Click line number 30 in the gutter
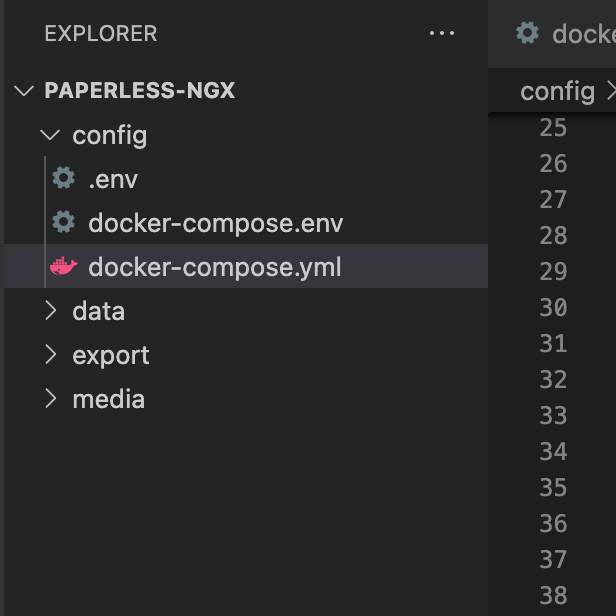The image size is (616, 616). (x=553, y=307)
